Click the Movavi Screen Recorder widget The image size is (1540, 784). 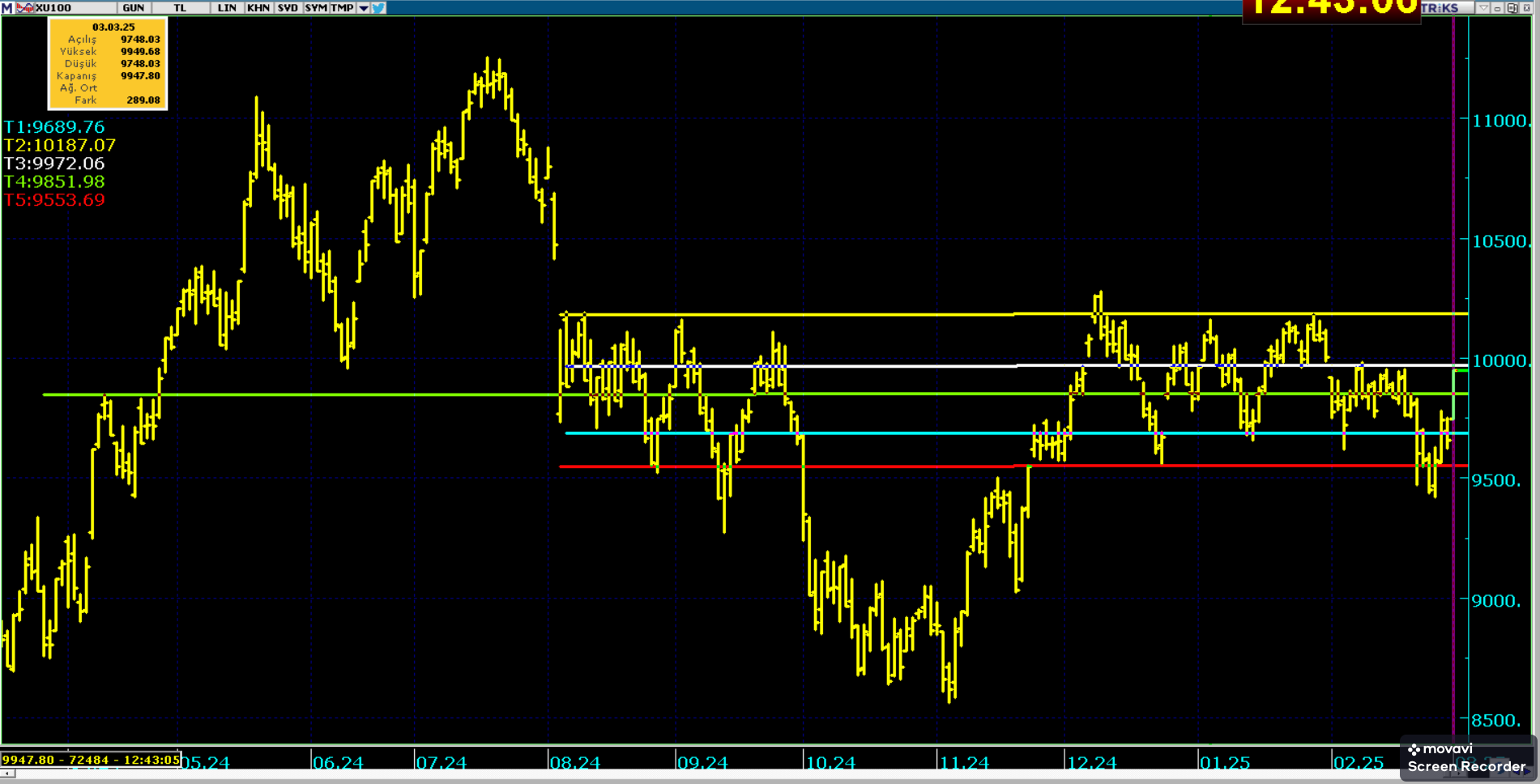1466,758
